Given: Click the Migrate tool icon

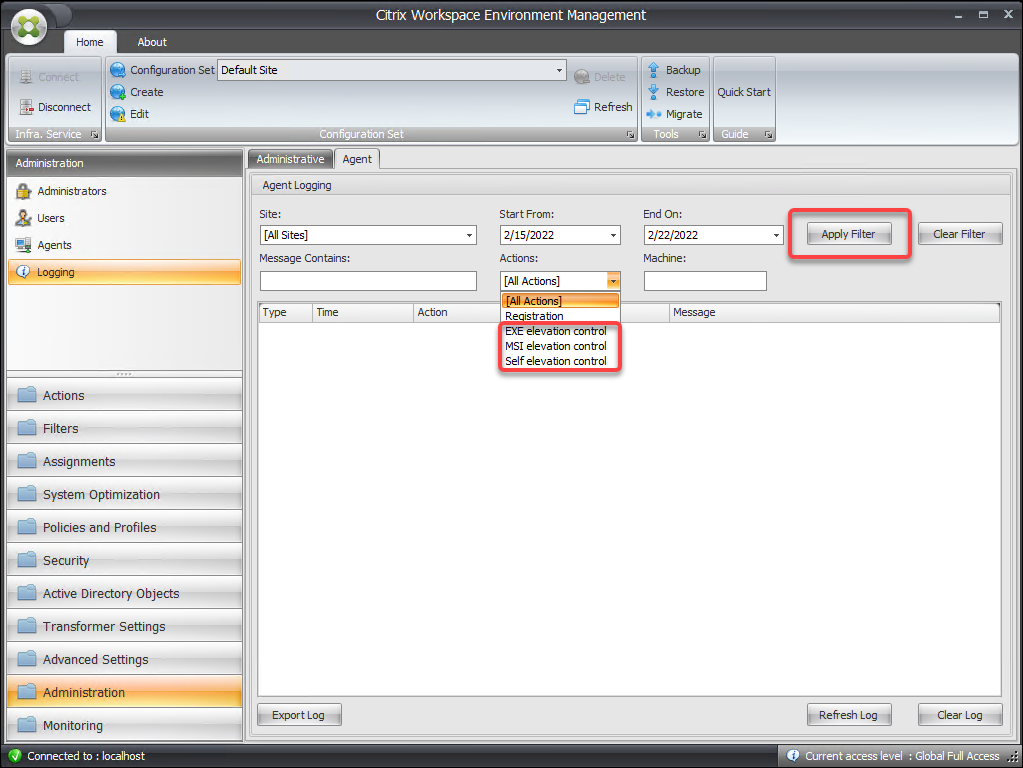Looking at the screenshot, I should [x=654, y=114].
